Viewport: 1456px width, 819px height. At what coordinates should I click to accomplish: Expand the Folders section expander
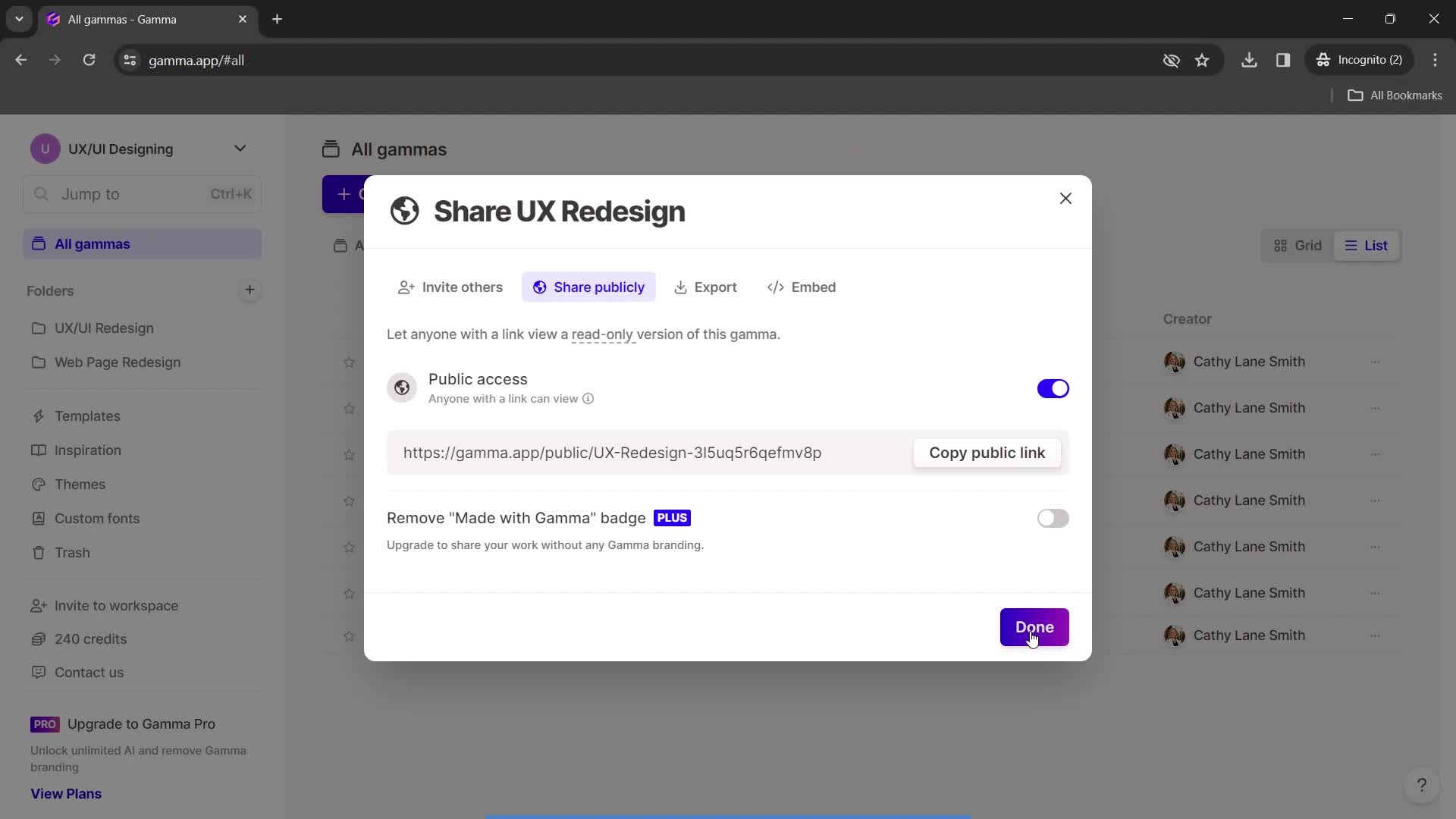point(49,292)
